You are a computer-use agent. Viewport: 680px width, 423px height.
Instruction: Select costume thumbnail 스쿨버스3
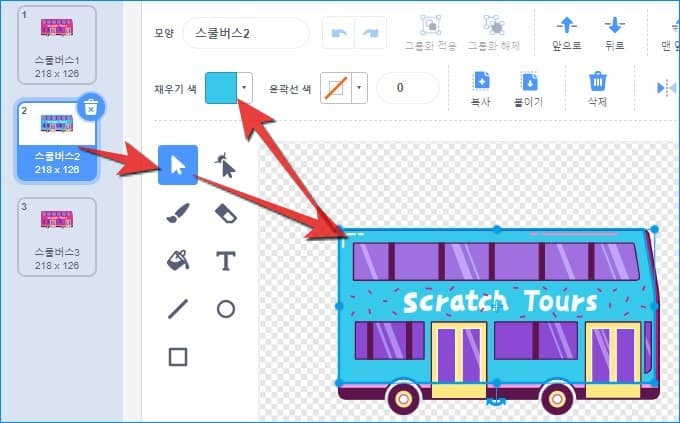click(57, 237)
